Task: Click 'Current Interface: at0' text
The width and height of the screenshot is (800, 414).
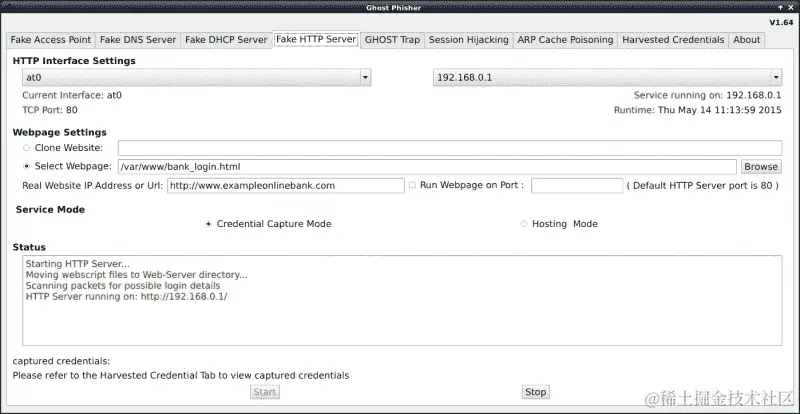Action: point(72,95)
